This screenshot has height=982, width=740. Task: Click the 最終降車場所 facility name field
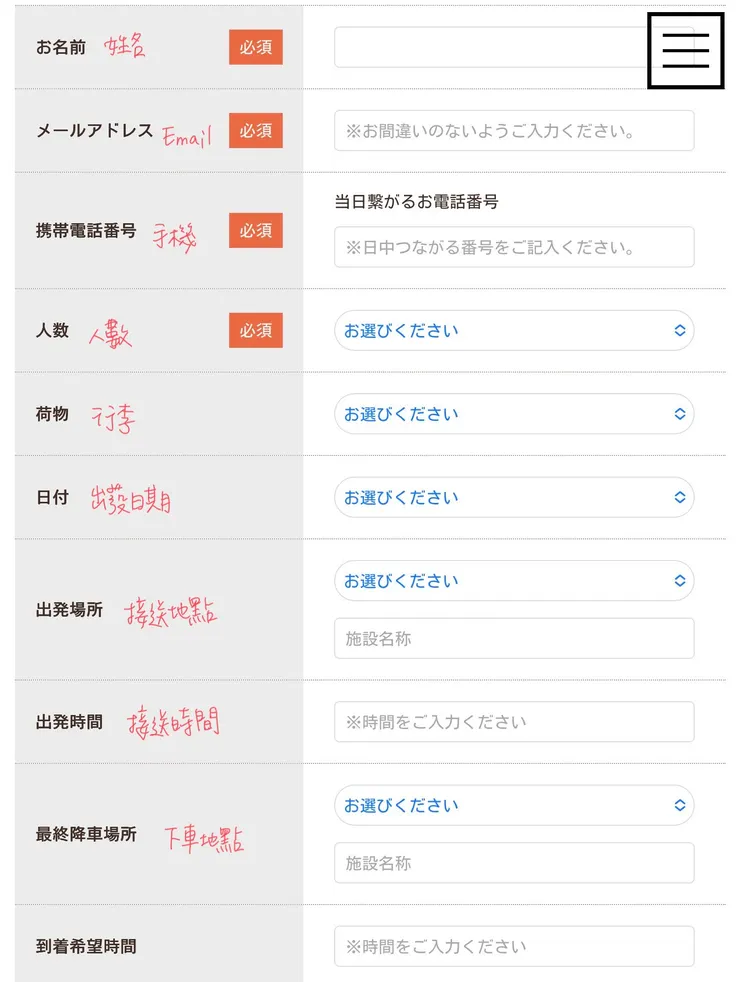tap(514, 863)
